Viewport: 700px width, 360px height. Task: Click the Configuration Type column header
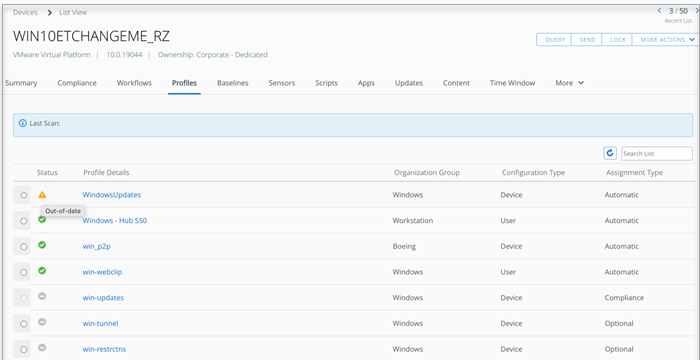coord(533,172)
